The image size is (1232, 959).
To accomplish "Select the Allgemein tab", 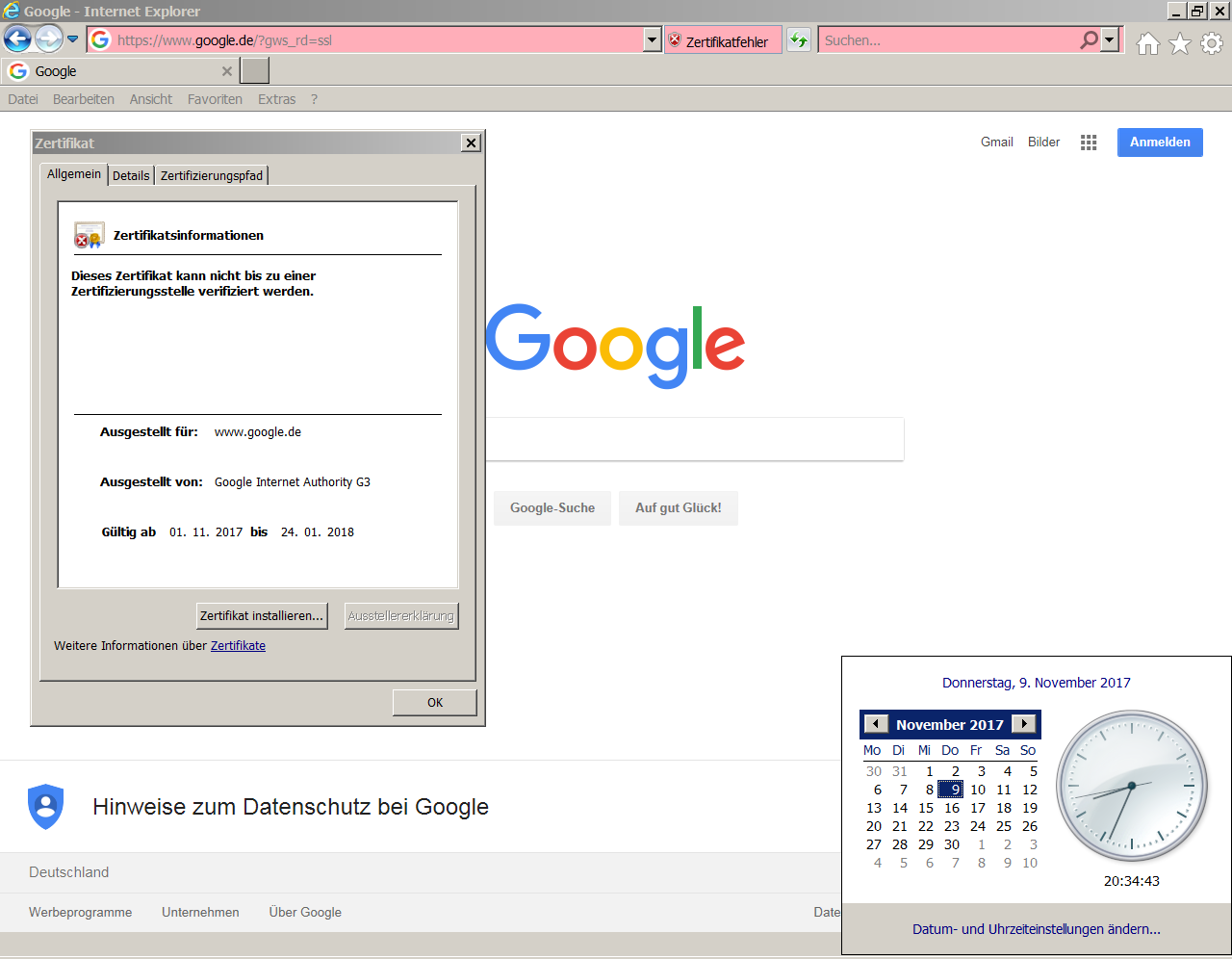I will pyautogui.click(x=74, y=174).
